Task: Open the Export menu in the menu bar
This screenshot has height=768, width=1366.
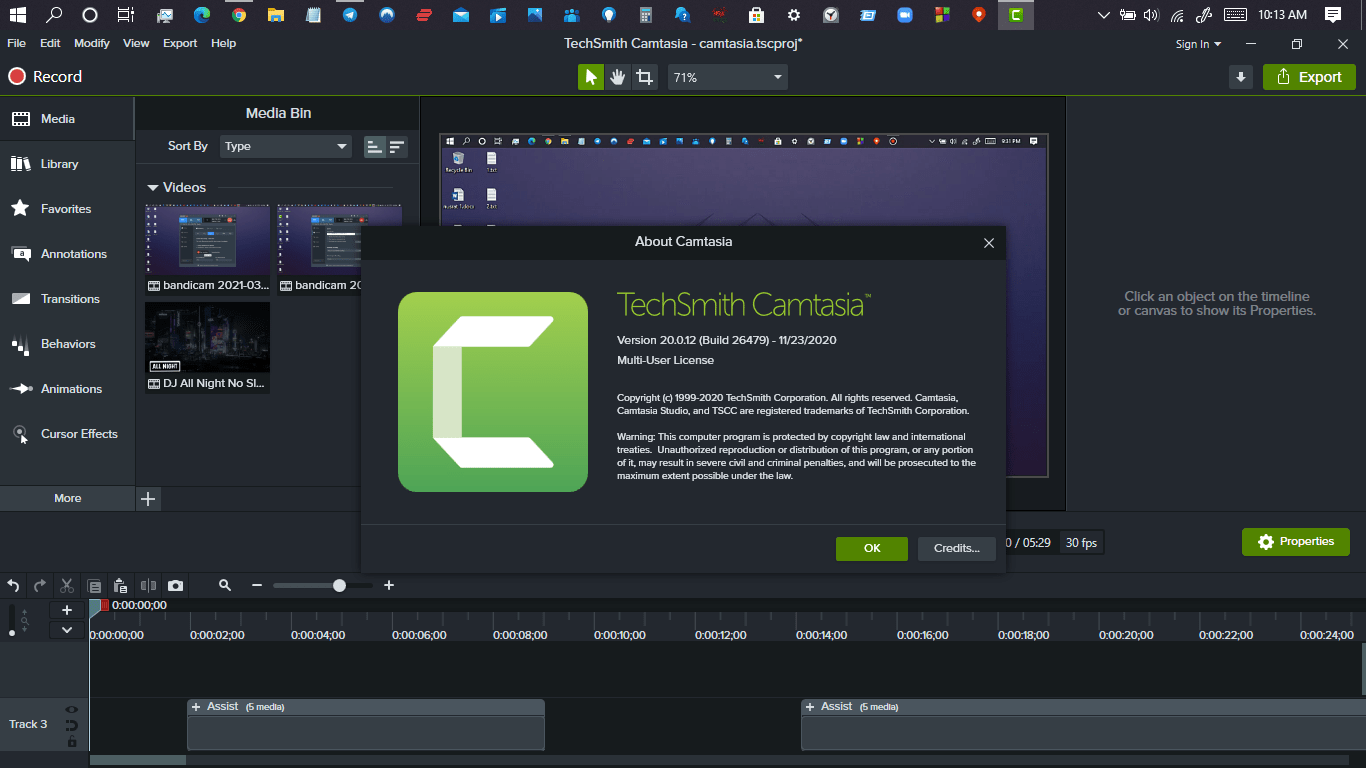Action: [x=180, y=43]
